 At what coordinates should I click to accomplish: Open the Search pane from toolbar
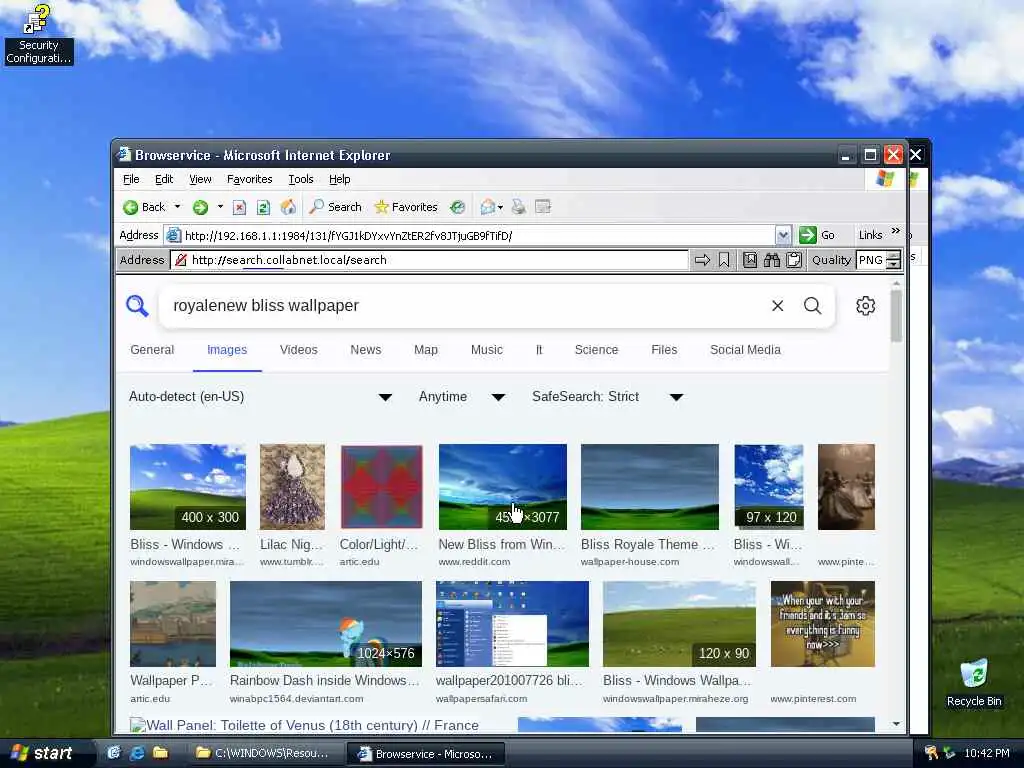coord(336,207)
